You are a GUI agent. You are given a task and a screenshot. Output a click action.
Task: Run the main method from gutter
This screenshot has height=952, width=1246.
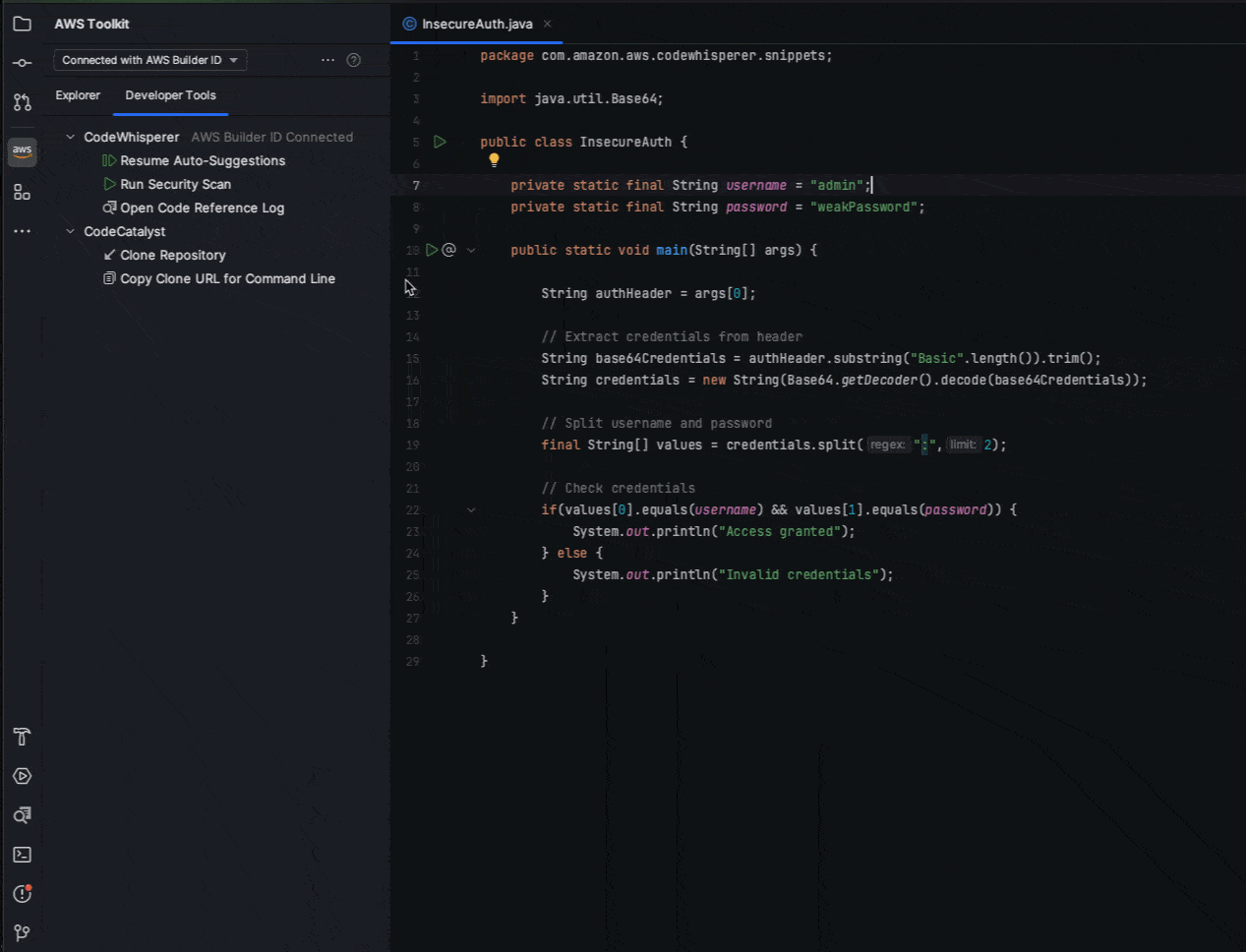click(x=432, y=250)
